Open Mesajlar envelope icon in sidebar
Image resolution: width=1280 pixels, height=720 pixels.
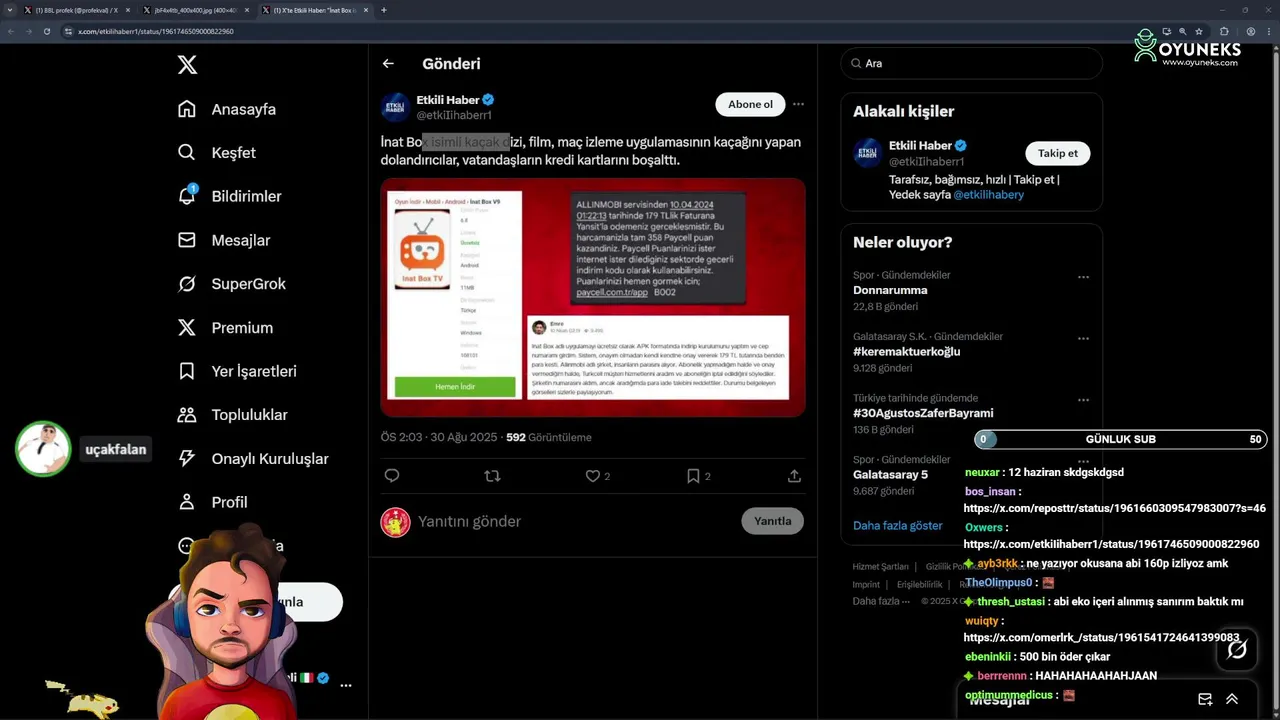[187, 240]
